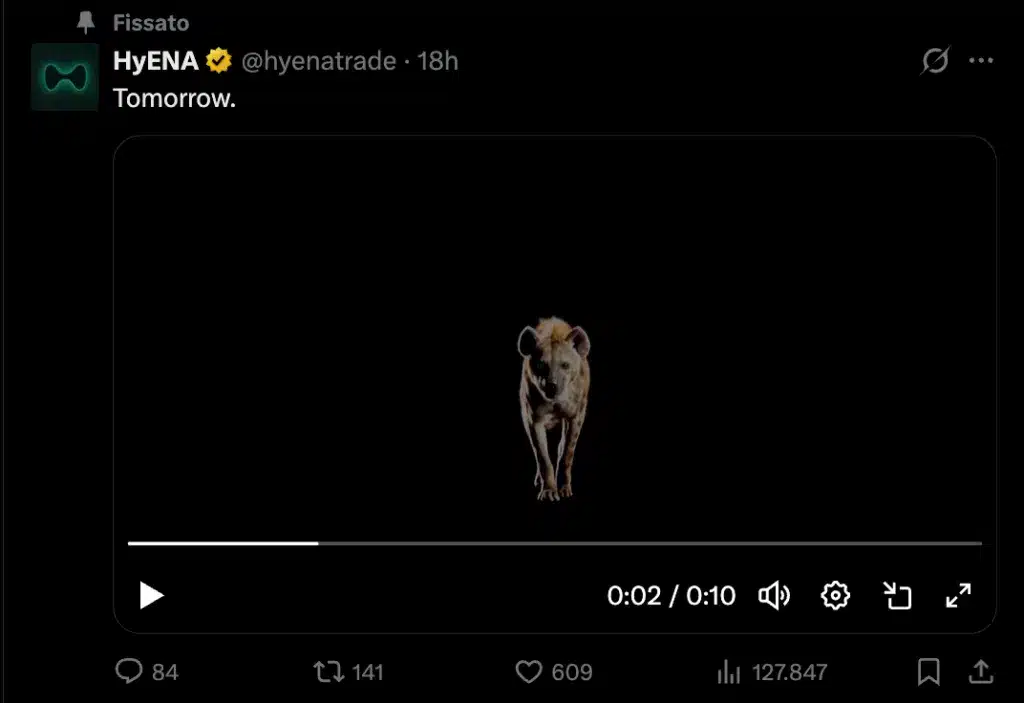Open the @hyenatrade profile link

(x=320, y=60)
